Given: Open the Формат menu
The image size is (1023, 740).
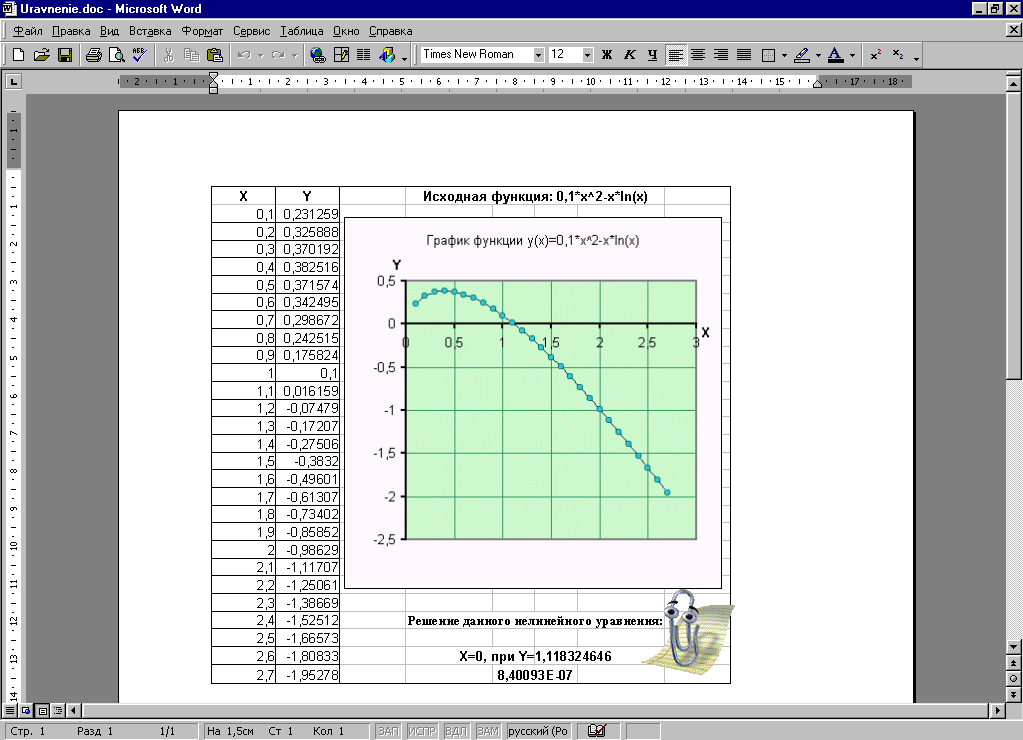Looking at the screenshot, I should coord(202,31).
